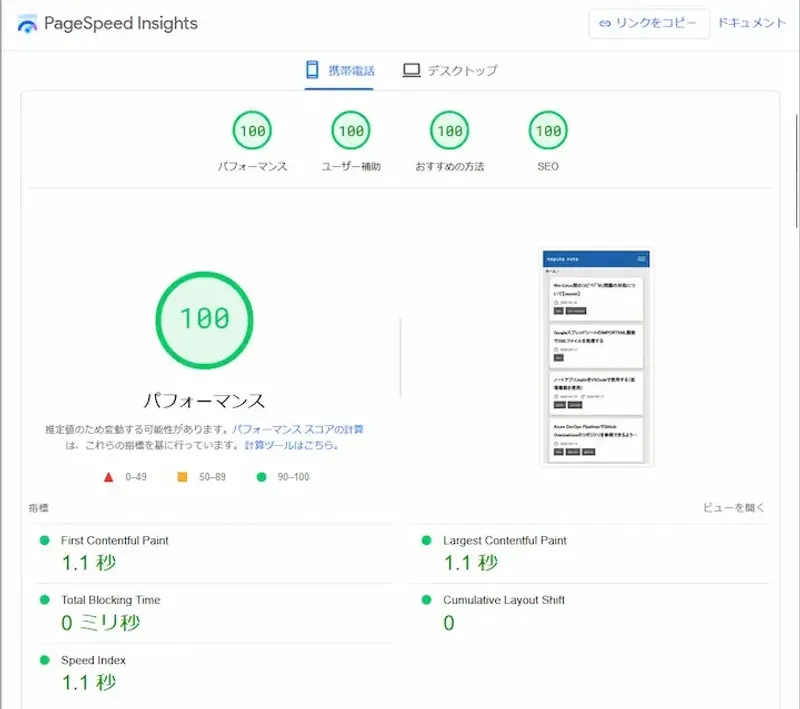The image size is (800, 709).
Task: Click the ユーザー補助 score circle showing 100
Action: tap(350, 129)
